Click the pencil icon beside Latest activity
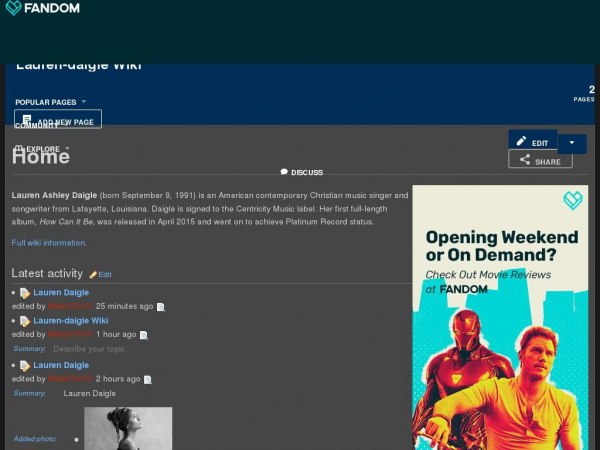Screen dimensions: 600x450 (x=93, y=274)
